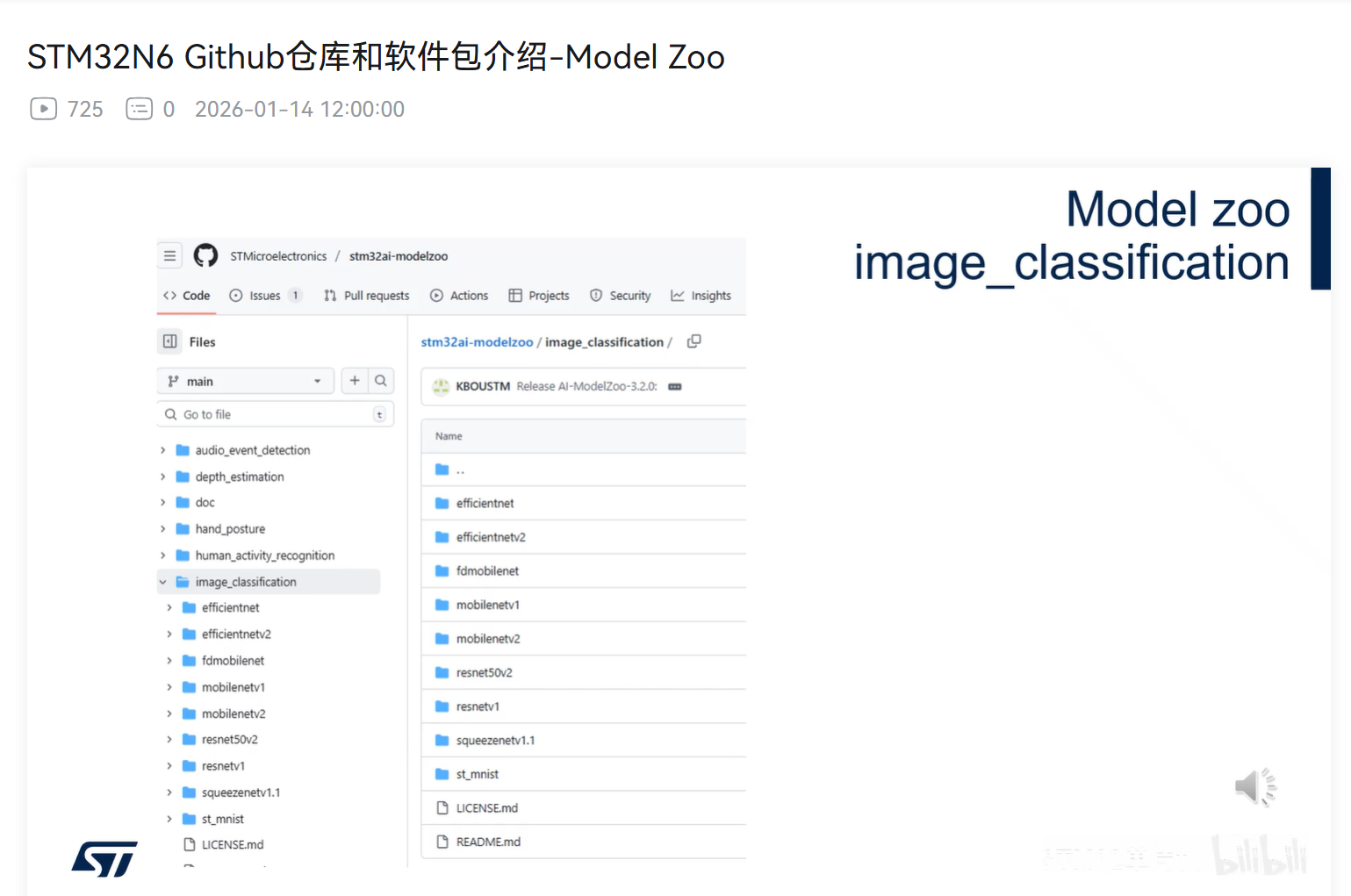Click the date 2026-01-14 12:00:00

point(299,109)
